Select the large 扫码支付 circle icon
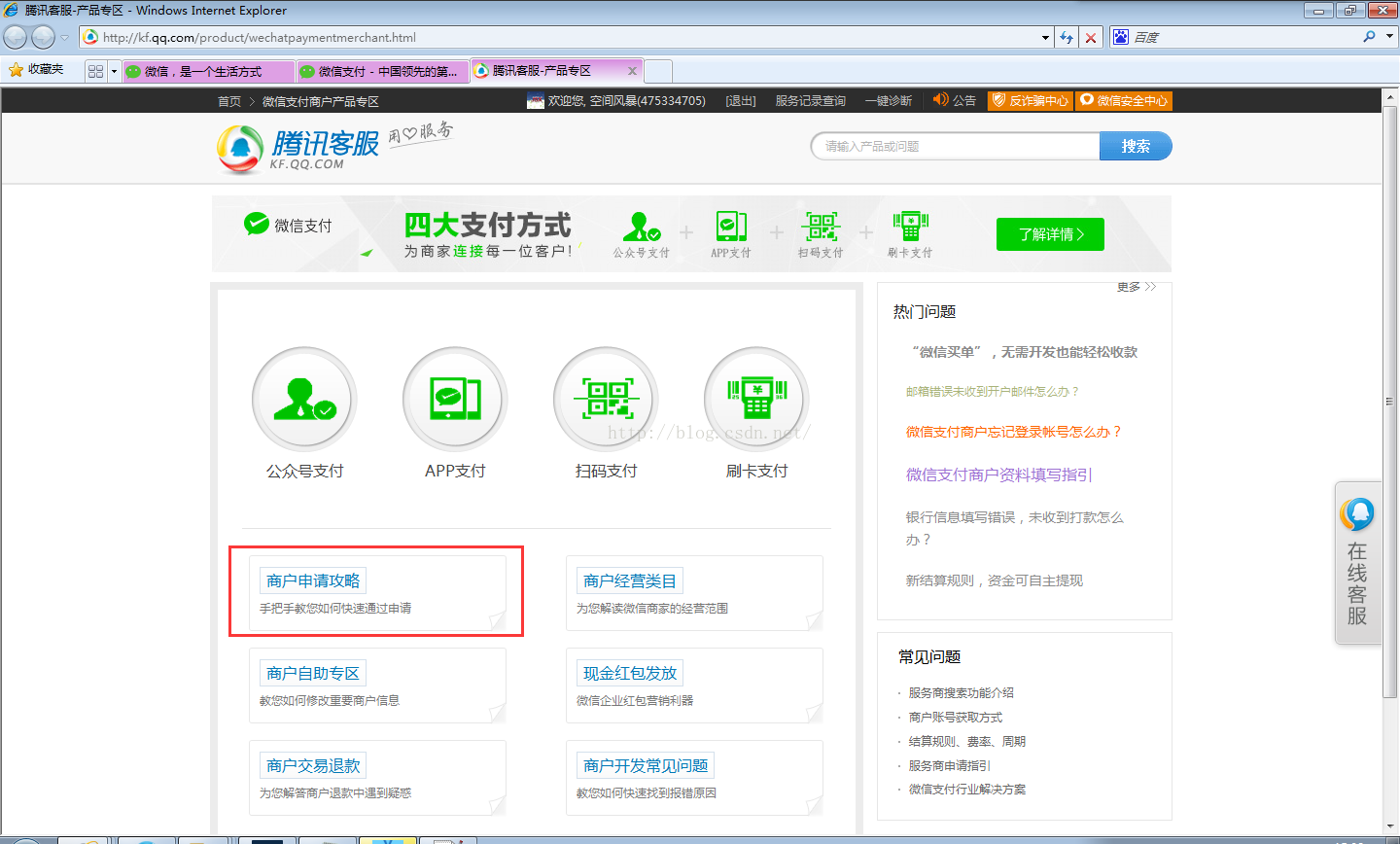Image resolution: width=1400 pixels, height=844 pixels. 606,400
